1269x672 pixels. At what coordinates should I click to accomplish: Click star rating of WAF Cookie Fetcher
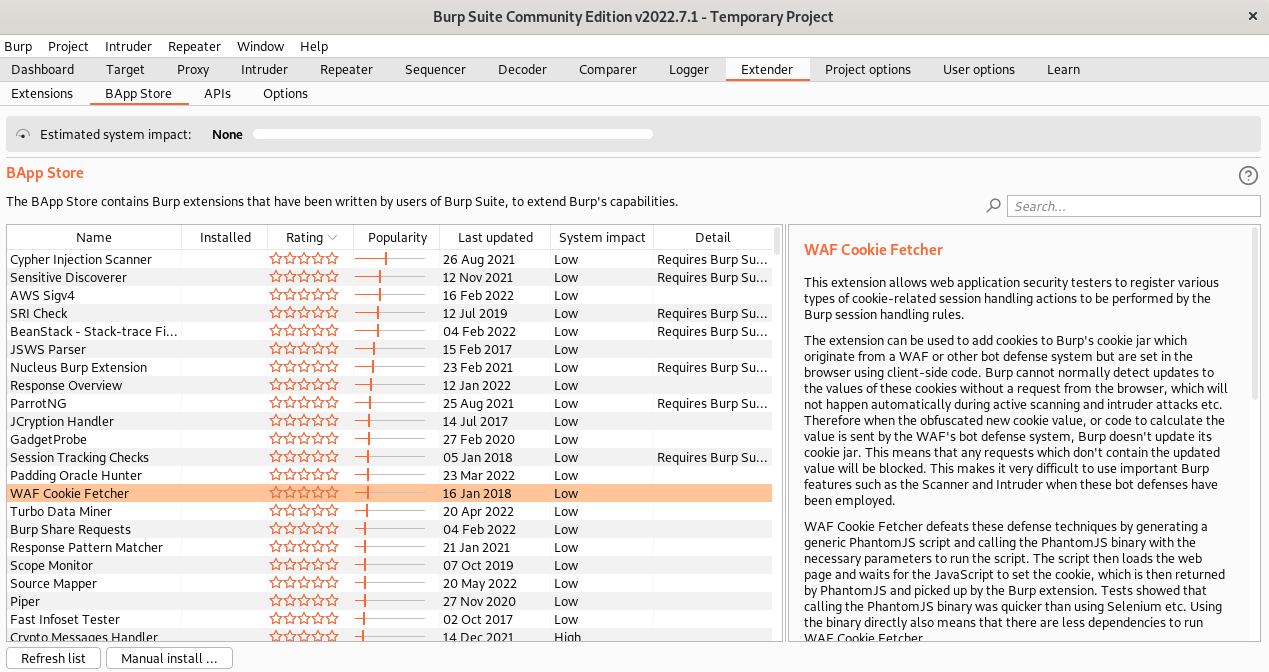coord(304,494)
